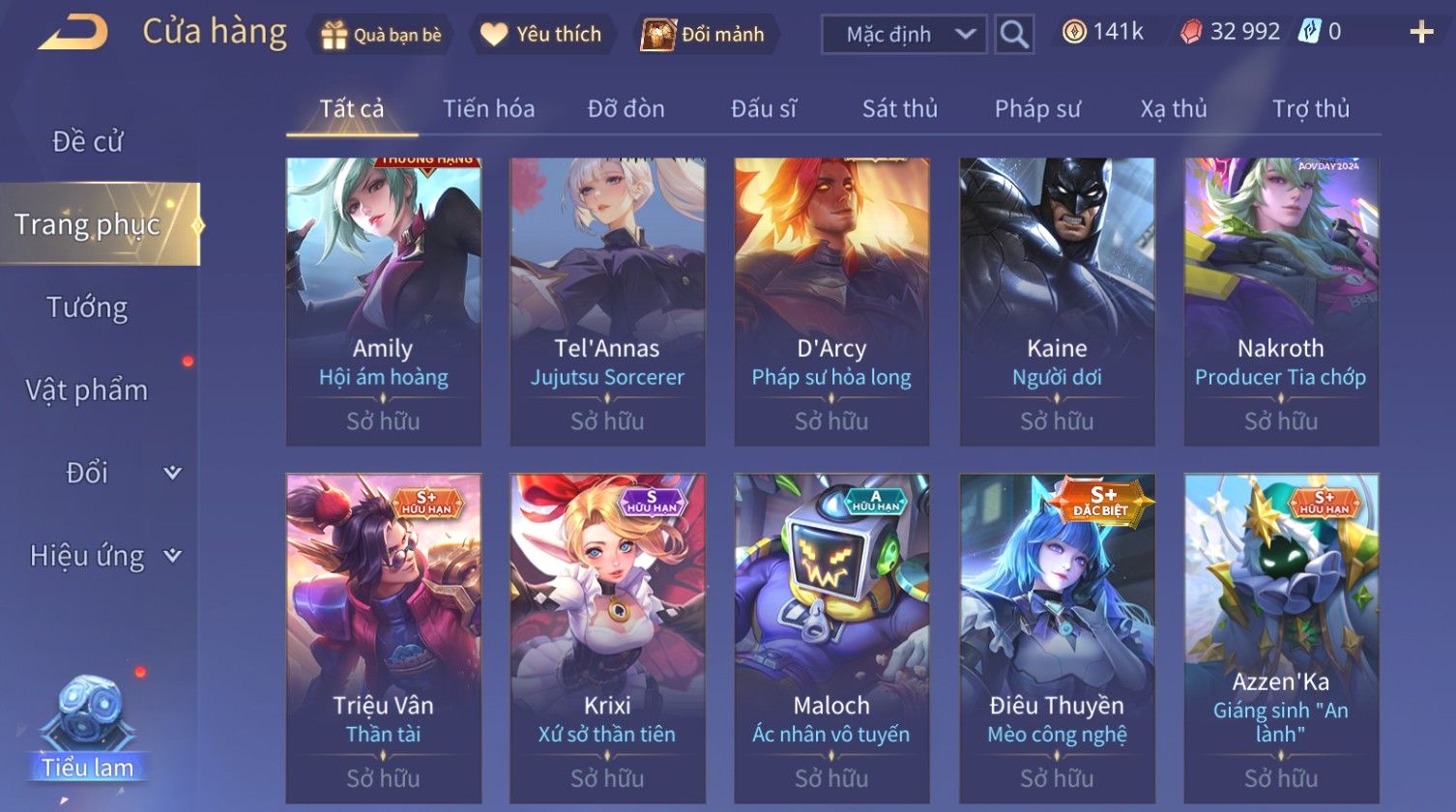Open Đổi mảnh chest icon

click(658, 35)
